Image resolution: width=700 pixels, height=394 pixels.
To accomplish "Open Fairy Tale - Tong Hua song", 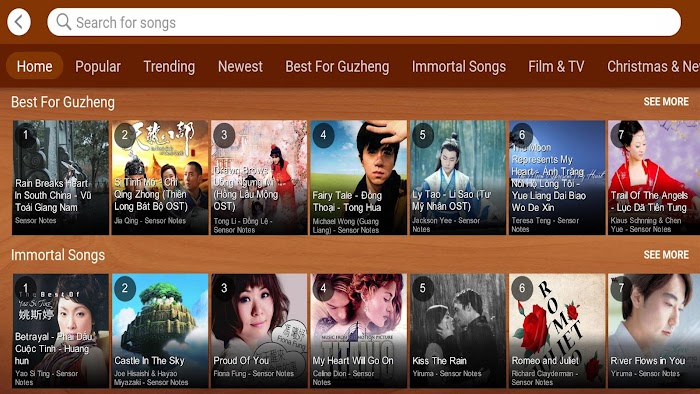I will click(358, 177).
